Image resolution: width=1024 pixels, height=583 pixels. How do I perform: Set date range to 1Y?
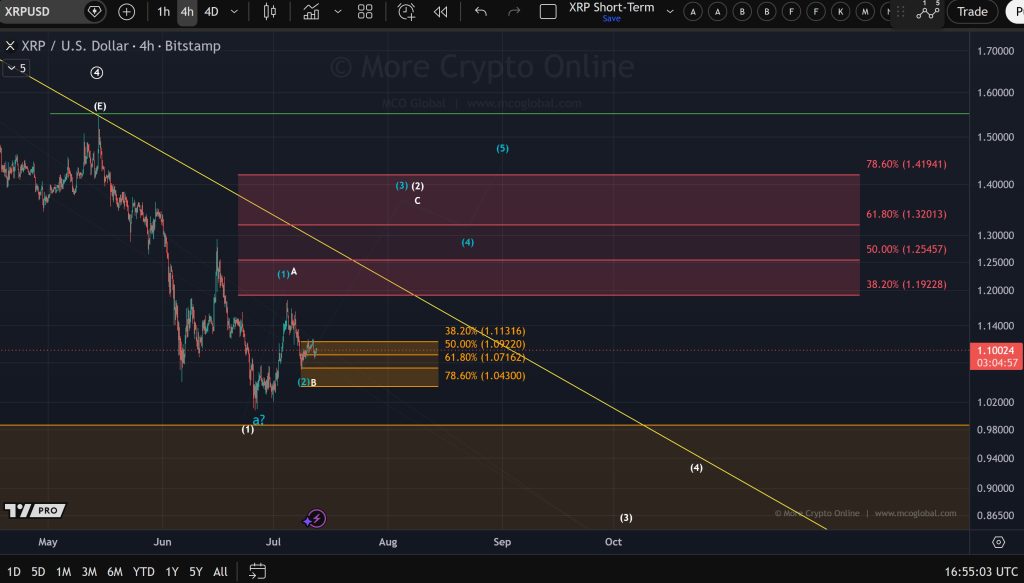click(x=172, y=572)
